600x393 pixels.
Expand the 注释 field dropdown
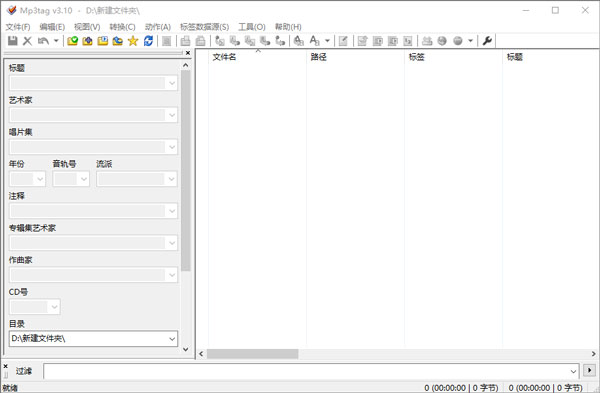pos(172,211)
